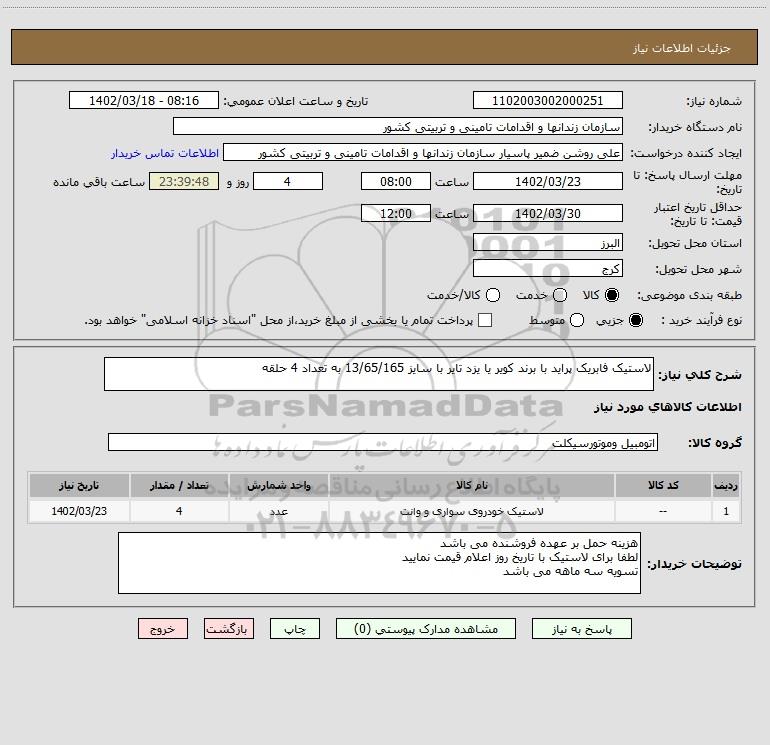This screenshot has width=770, height=745.
Task: Click the اطلاعات کالاهای مورد نیاز heading
Action: (x=667, y=407)
